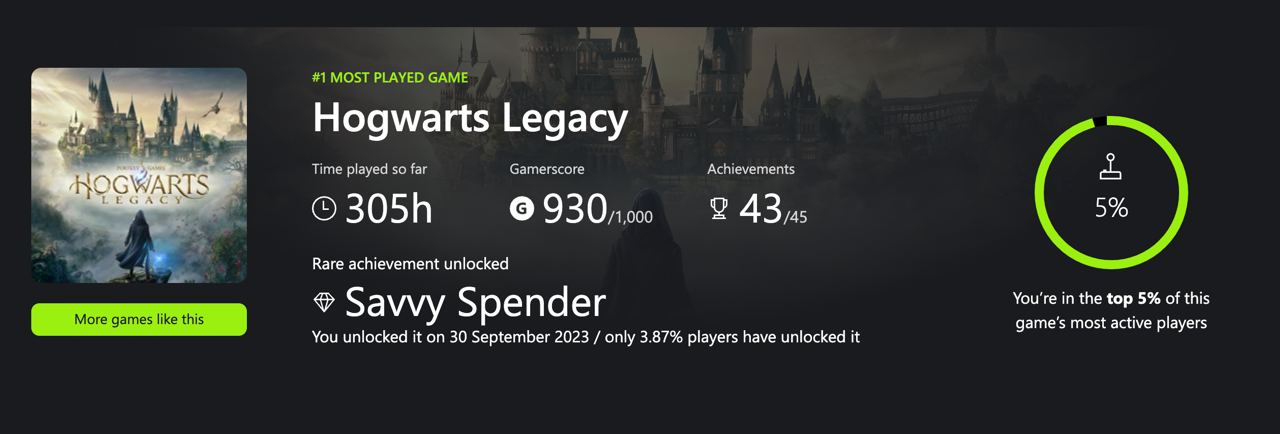The image size is (1280, 434).
Task: Click the diamond rare achievement icon
Action: point(324,301)
